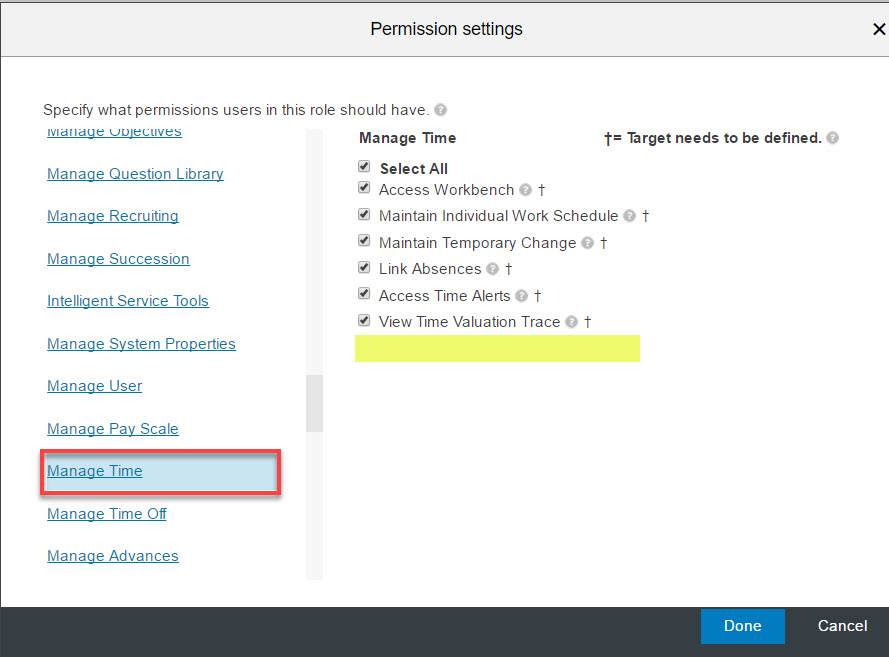Select the Manage Recruiting category
The image size is (889, 657).
tap(113, 217)
